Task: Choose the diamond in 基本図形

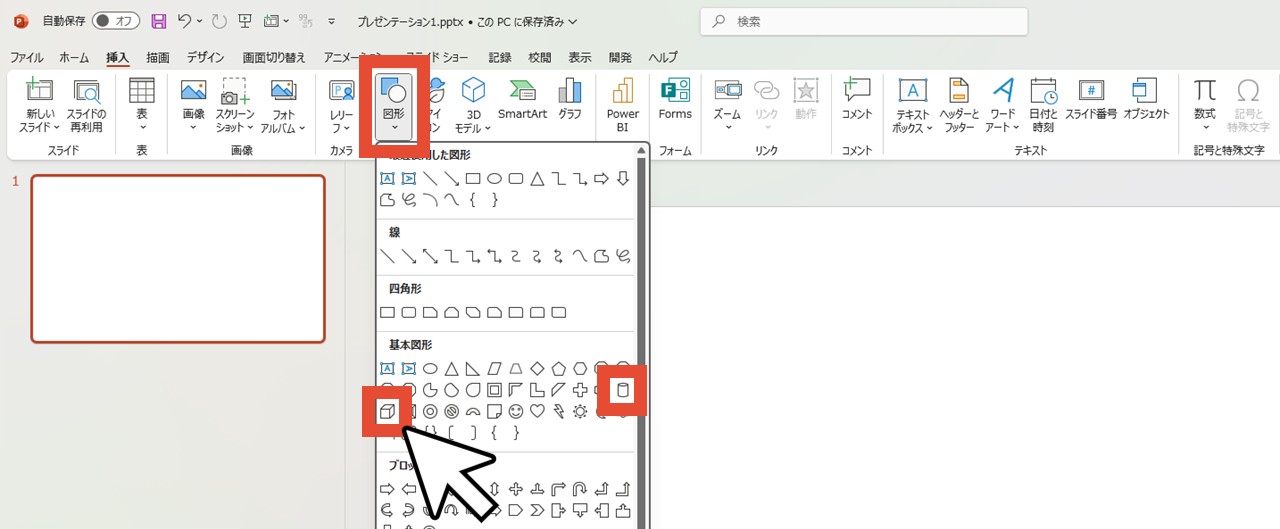Action: 537,368
